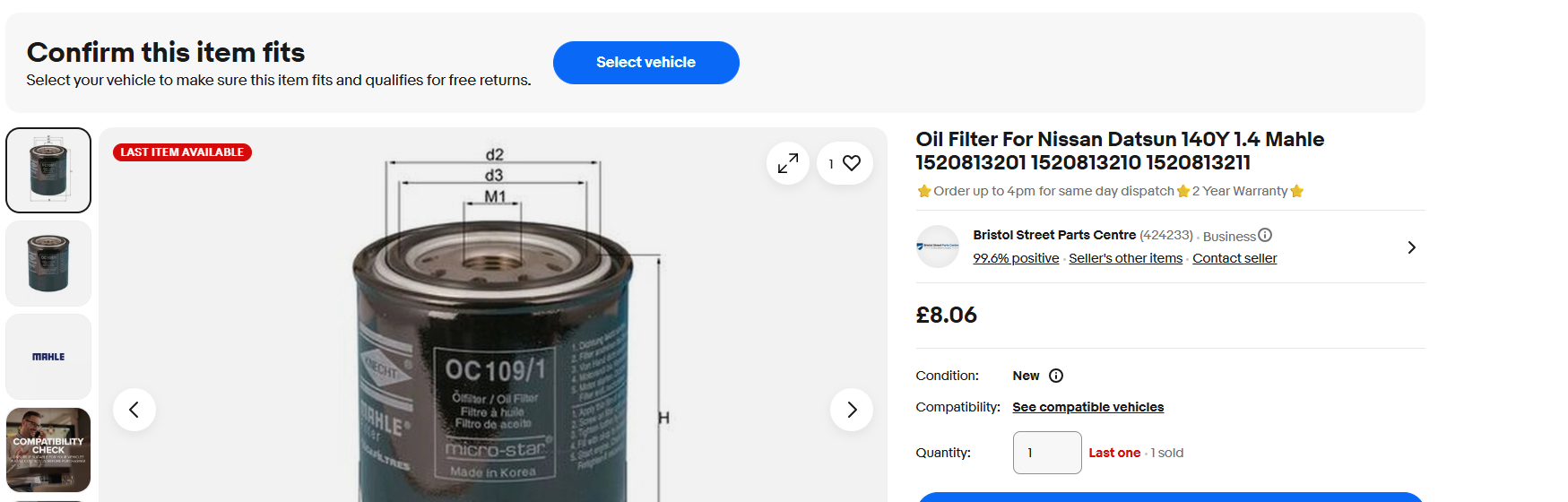Open Seller's other items link

1125,258
